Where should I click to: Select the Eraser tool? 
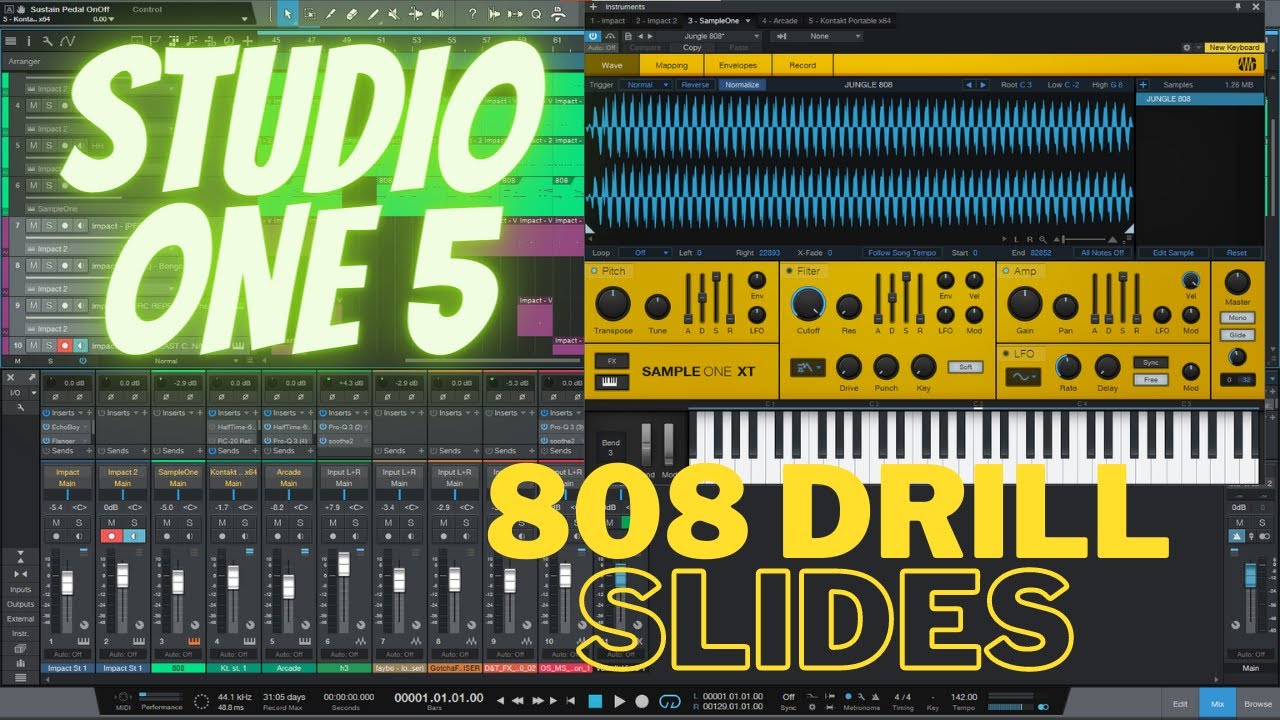coord(351,14)
